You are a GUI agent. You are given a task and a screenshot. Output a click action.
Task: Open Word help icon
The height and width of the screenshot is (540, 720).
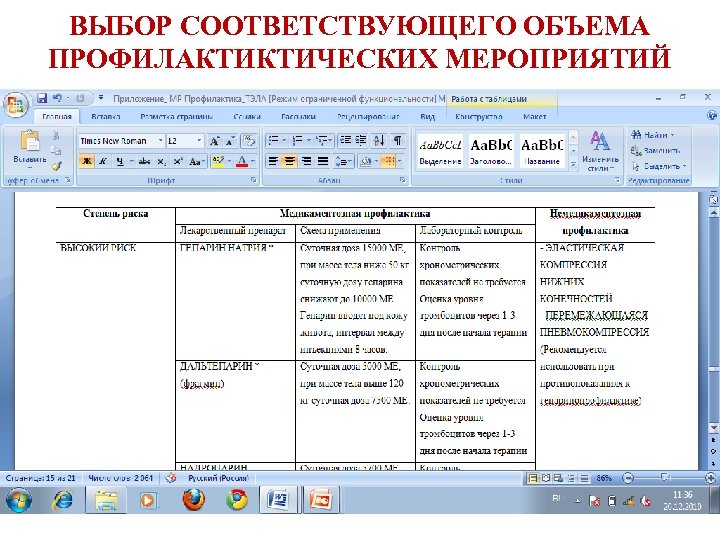[x=713, y=116]
